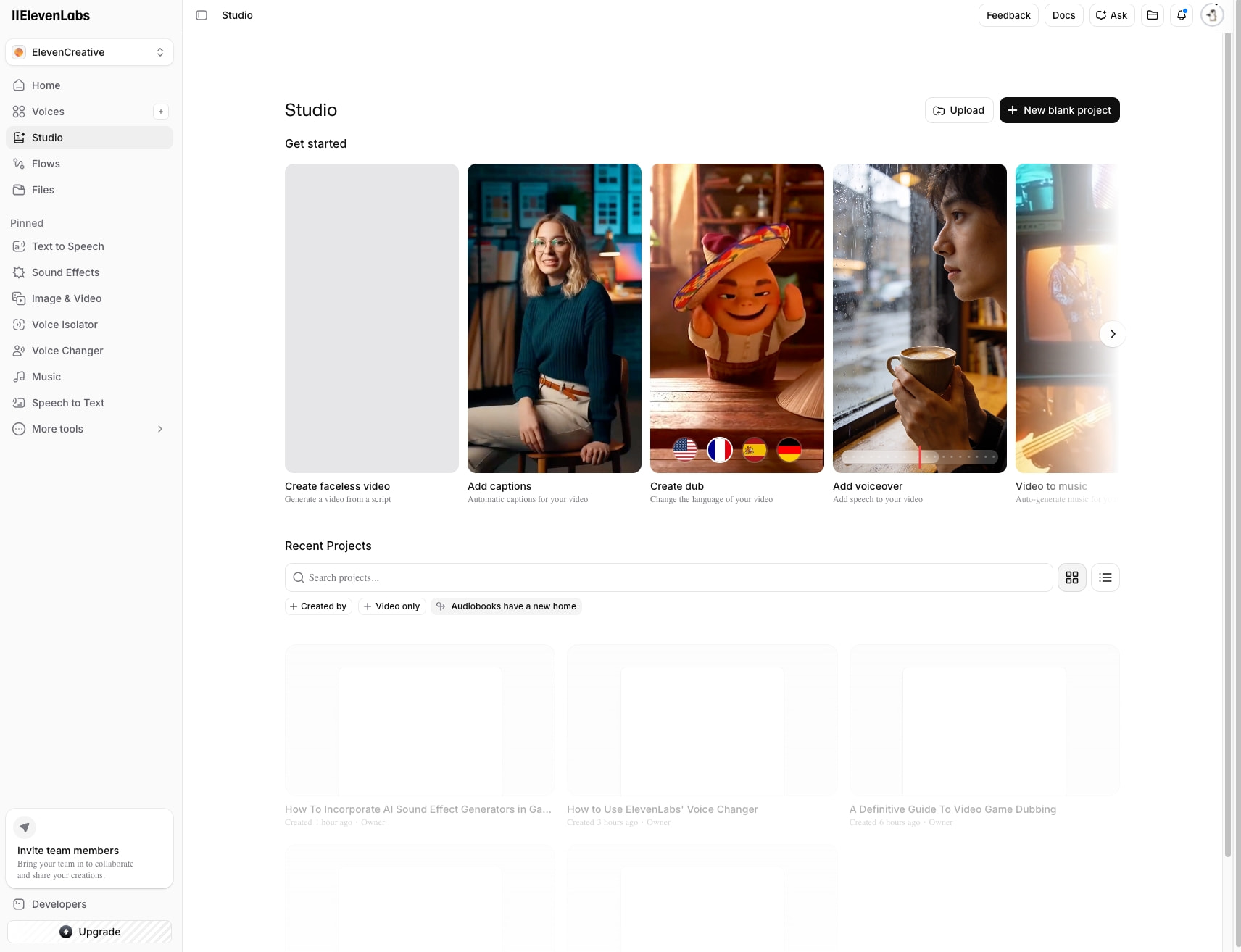Open Invite team members card

(x=89, y=848)
